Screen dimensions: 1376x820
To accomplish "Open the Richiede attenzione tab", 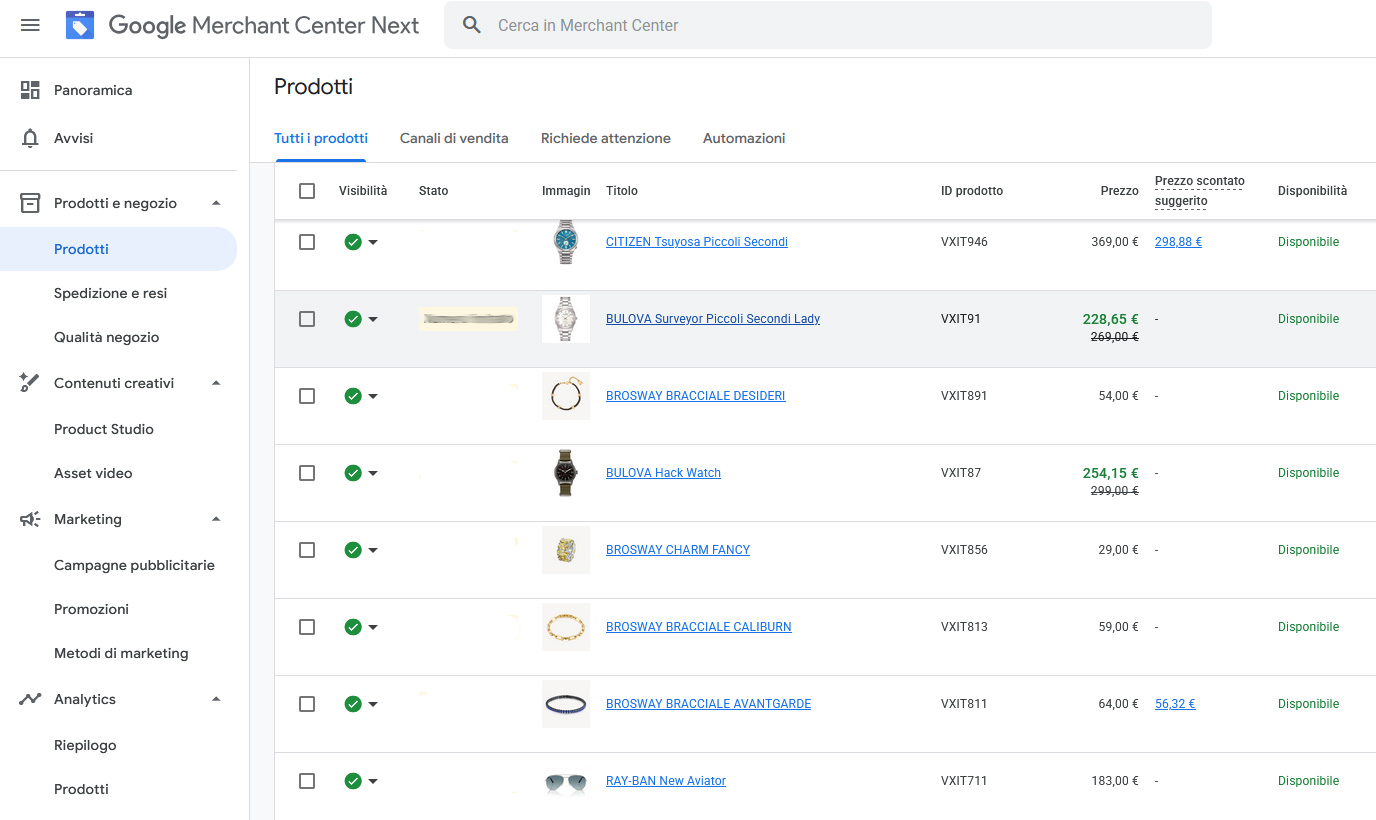I will coord(606,138).
